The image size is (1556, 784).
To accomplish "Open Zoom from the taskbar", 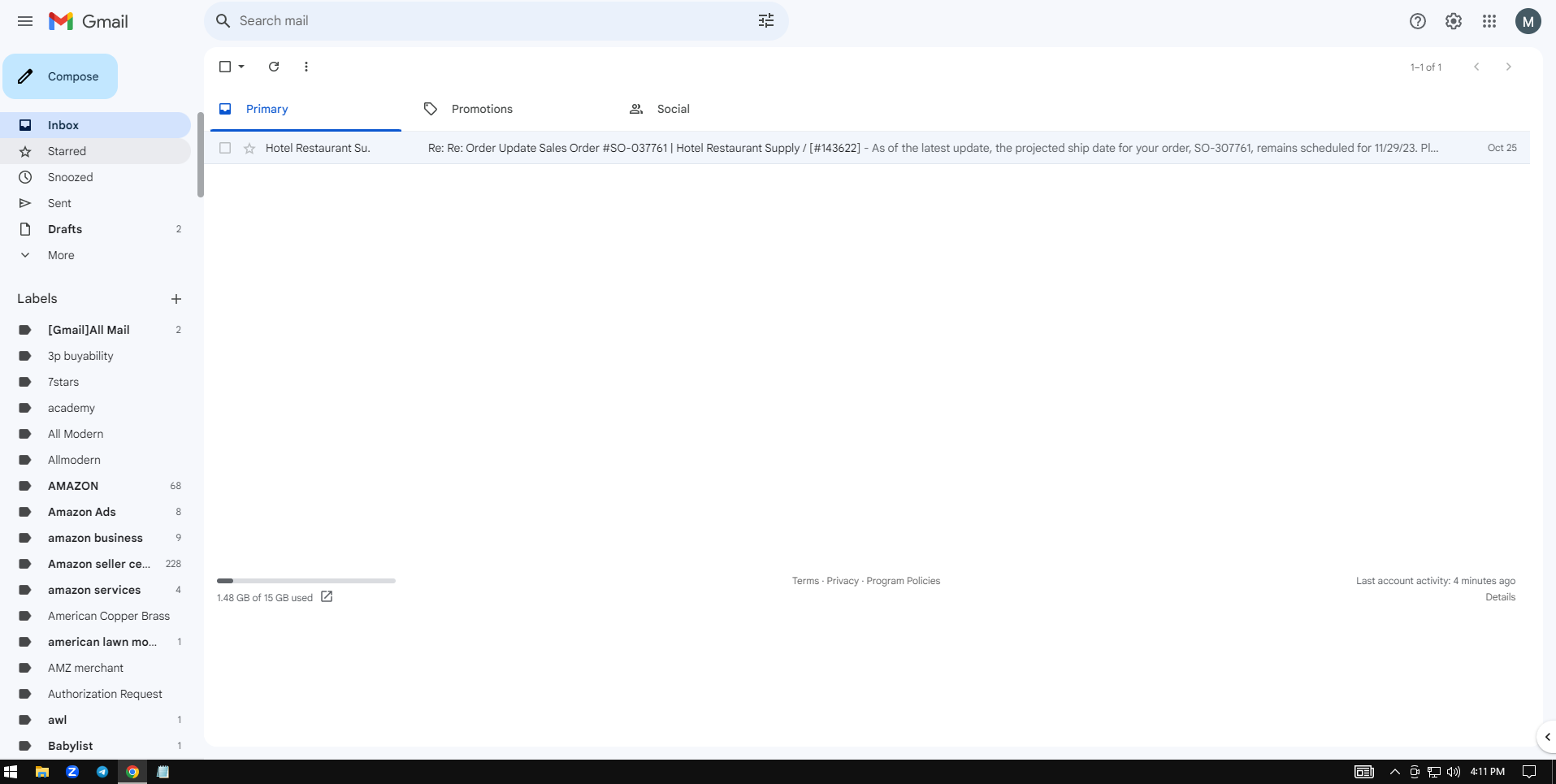I will [x=72, y=772].
